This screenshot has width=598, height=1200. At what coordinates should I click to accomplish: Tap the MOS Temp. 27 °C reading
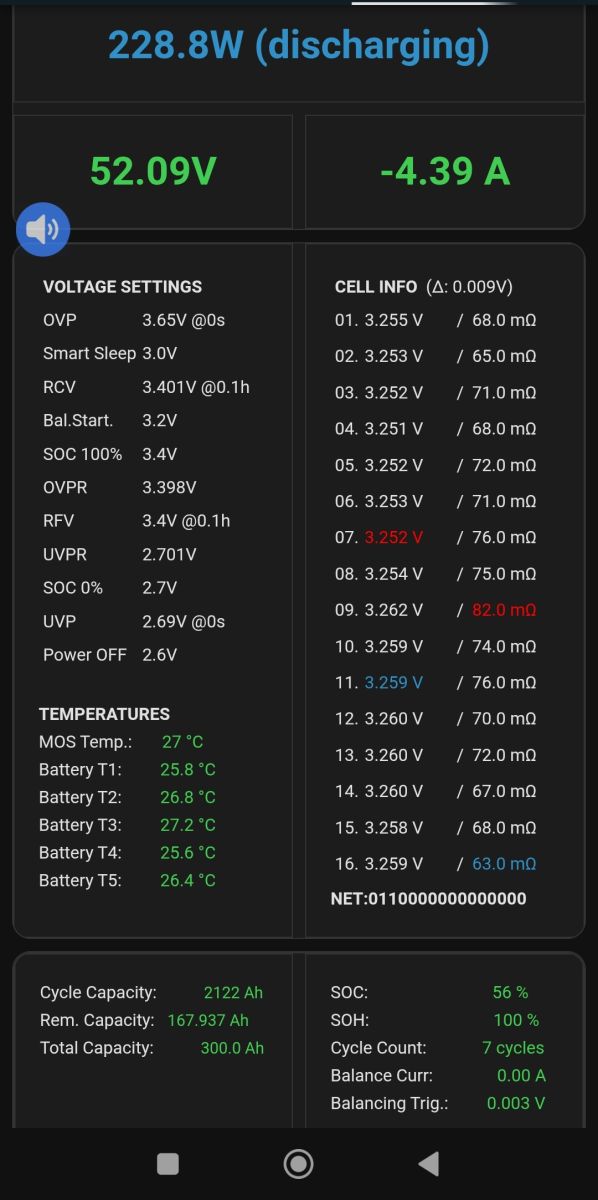click(182, 742)
